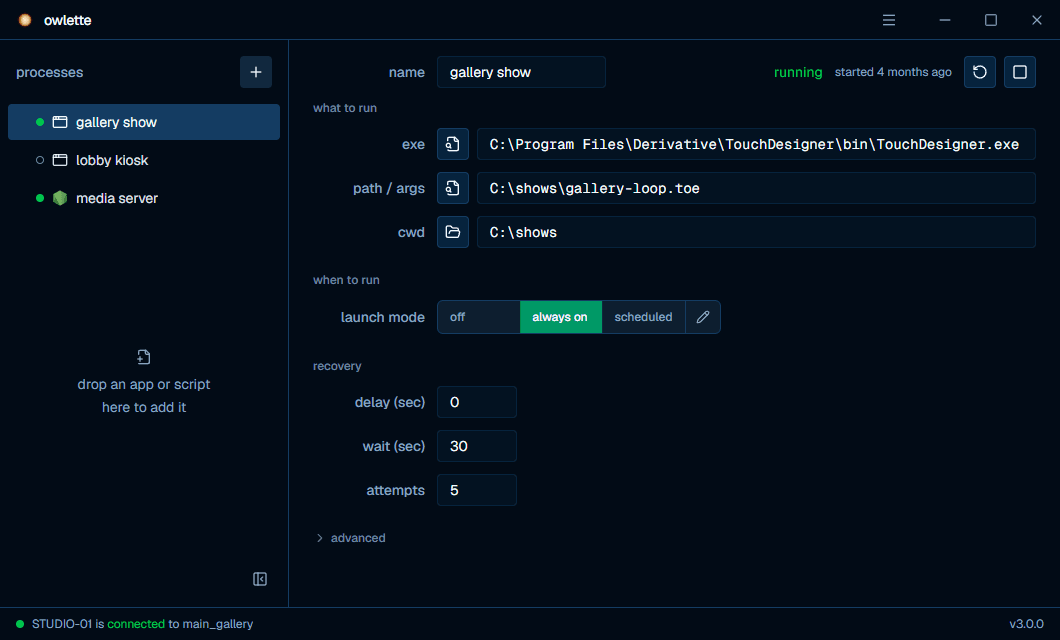Click green connection status dot

pyautogui.click(x=20, y=624)
